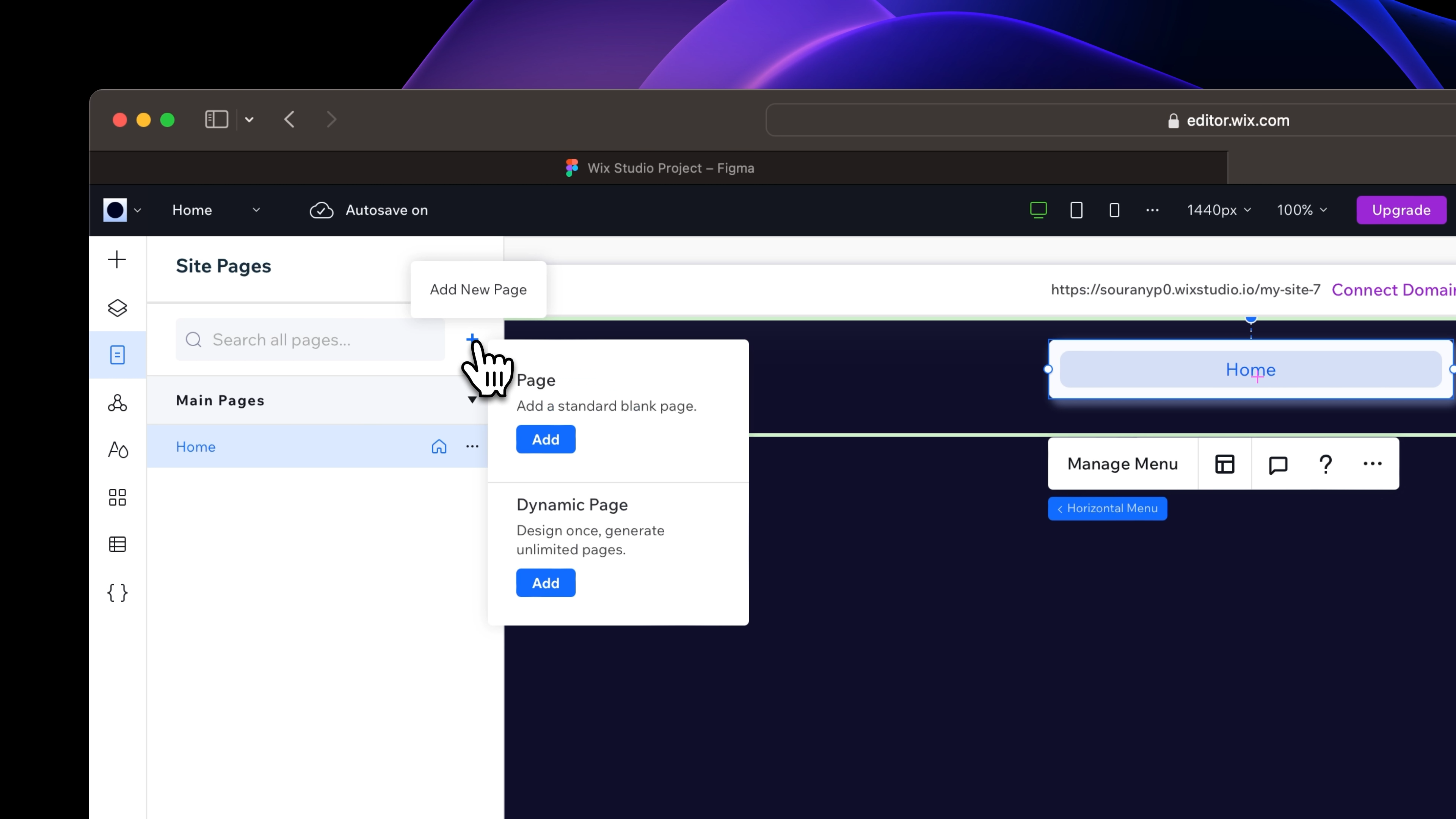Click the Upgrade button
The width and height of the screenshot is (1456, 819).
pyautogui.click(x=1401, y=210)
